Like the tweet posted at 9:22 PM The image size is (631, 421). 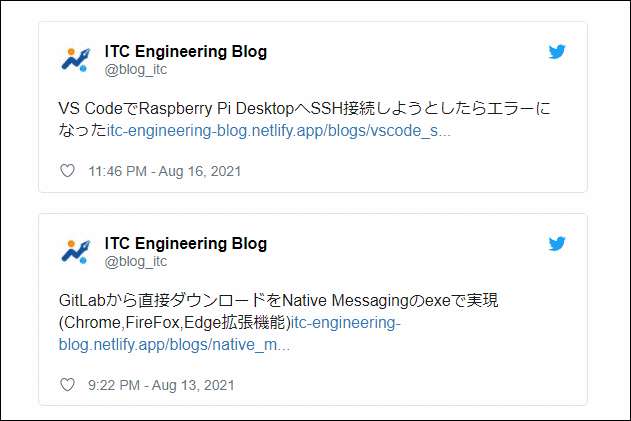point(67,385)
